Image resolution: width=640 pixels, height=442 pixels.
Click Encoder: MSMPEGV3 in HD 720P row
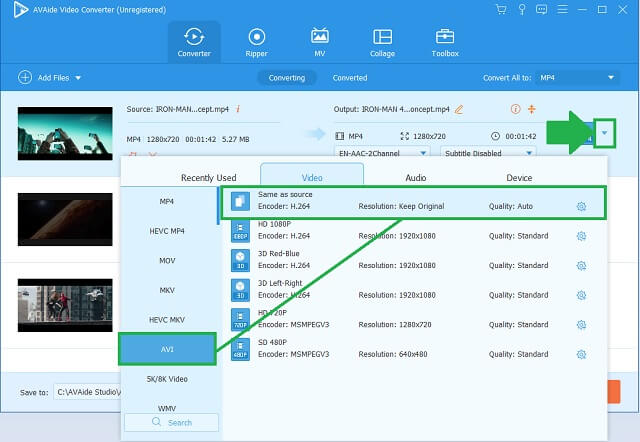point(293,325)
